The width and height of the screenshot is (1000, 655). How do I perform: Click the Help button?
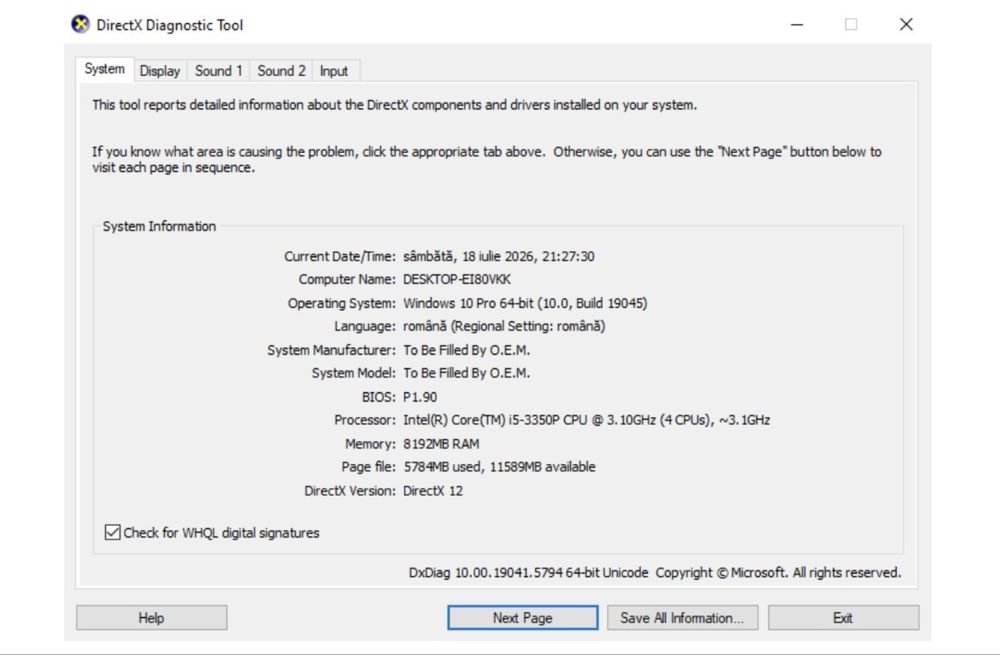(x=151, y=617)
